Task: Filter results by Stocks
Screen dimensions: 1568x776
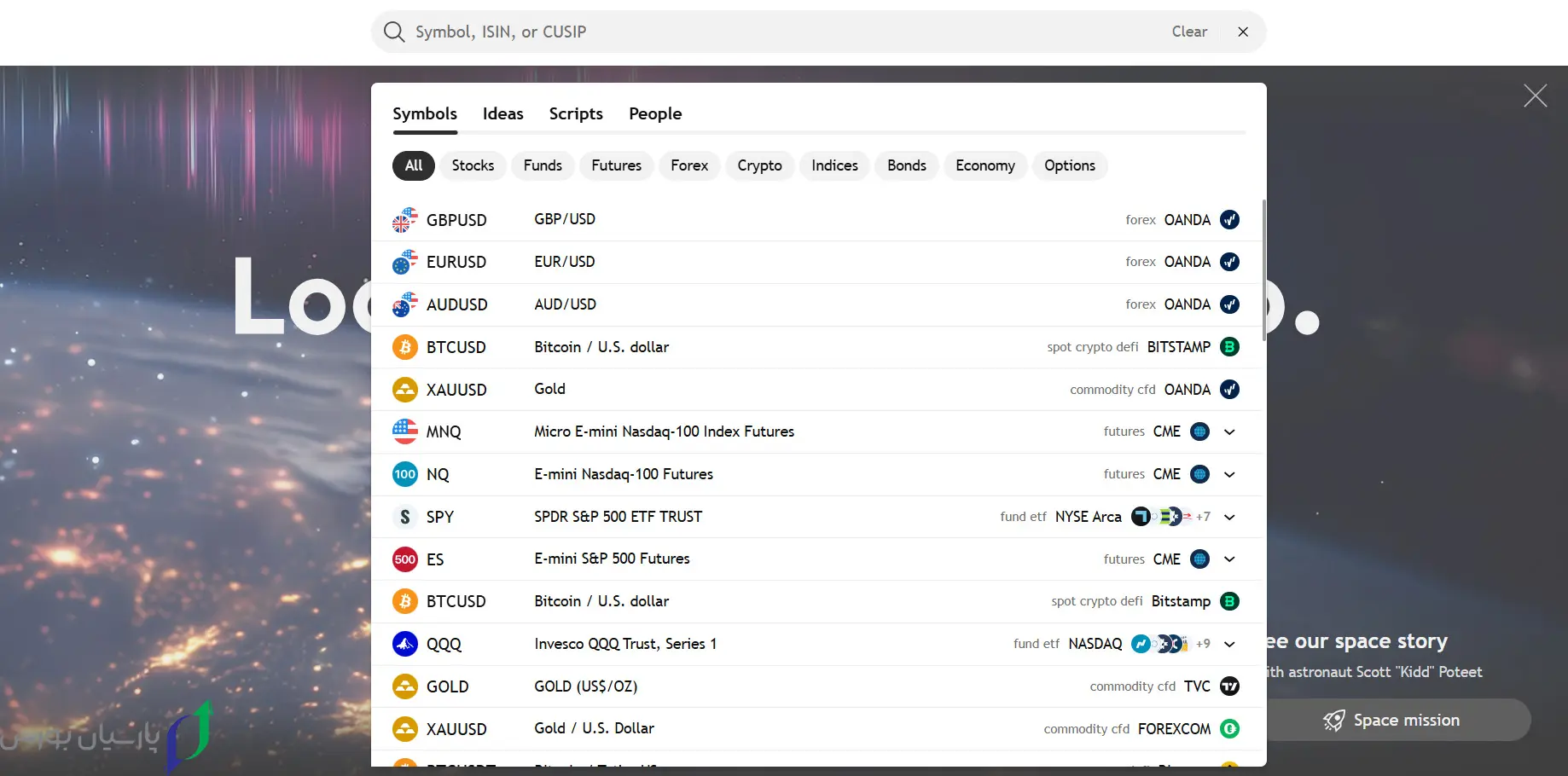Action: 473,165
